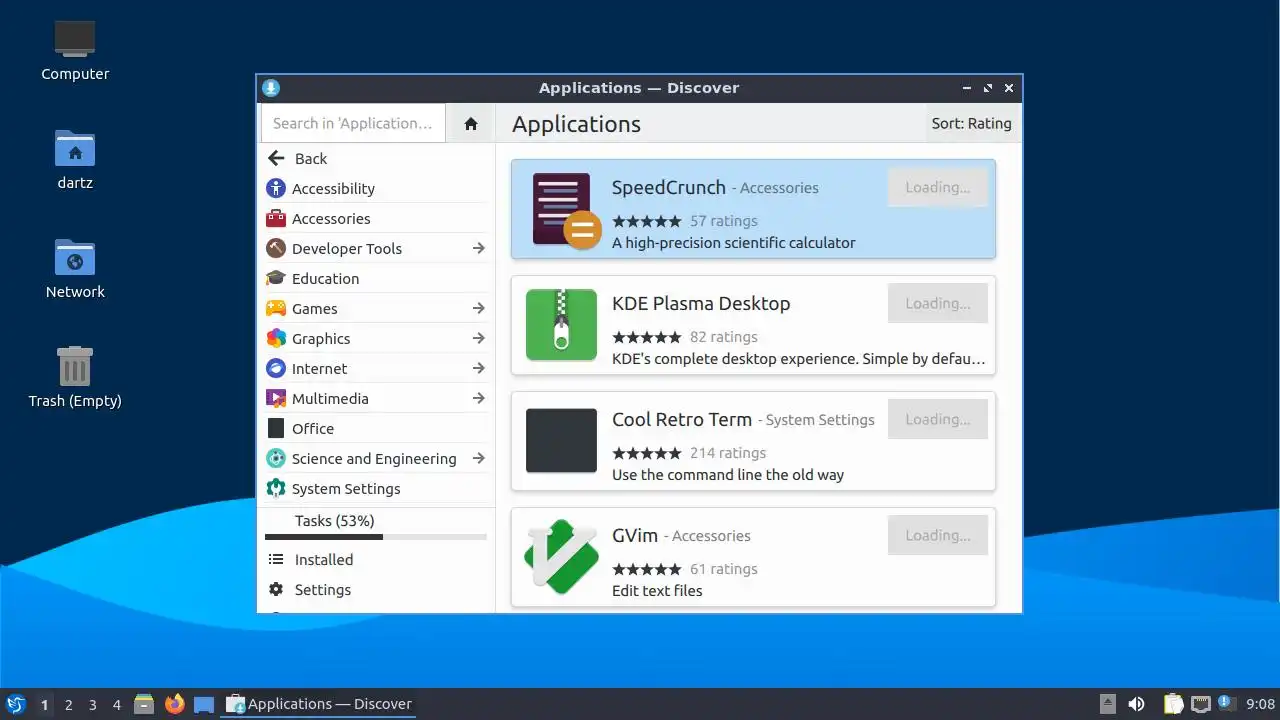Expand the Multimedia submenu arrow
The width and height of the screenshot is (1280, 720).
coord(478,398)
